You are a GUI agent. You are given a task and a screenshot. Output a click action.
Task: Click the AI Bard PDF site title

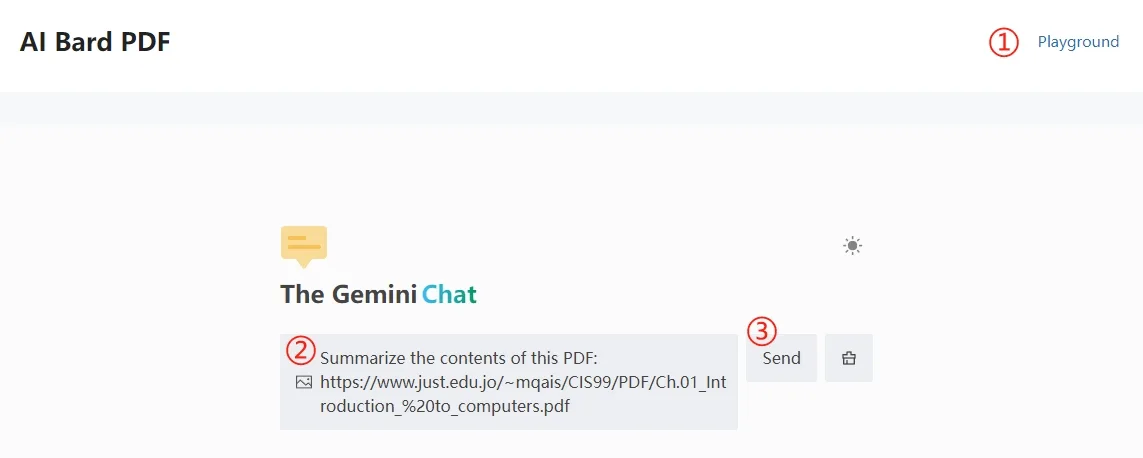[x=95, y=42]
